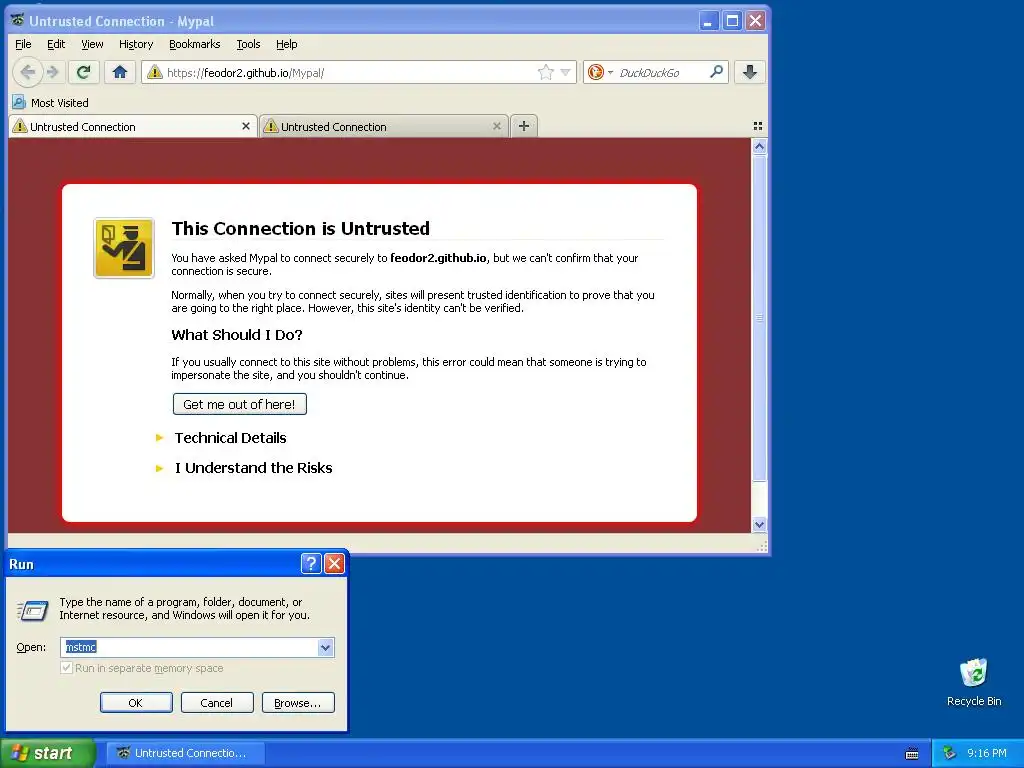Viewport: 1024px width, 768px height.
Task: Go to the Home page icon
Action: 120,72
